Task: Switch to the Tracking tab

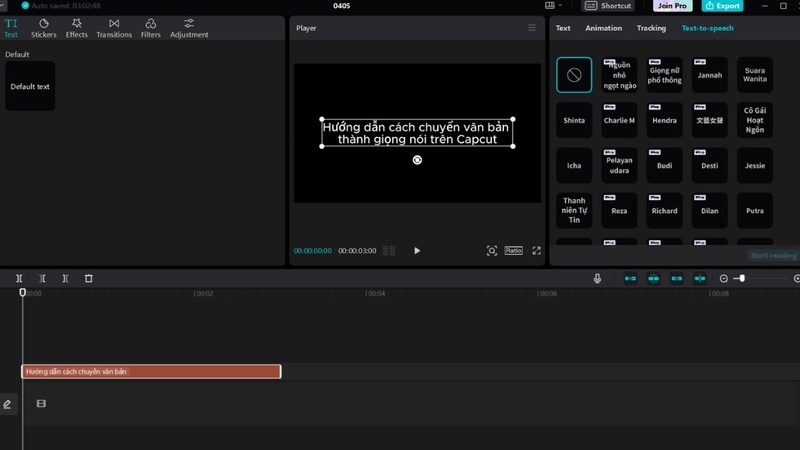Action: tap(651, 28)
